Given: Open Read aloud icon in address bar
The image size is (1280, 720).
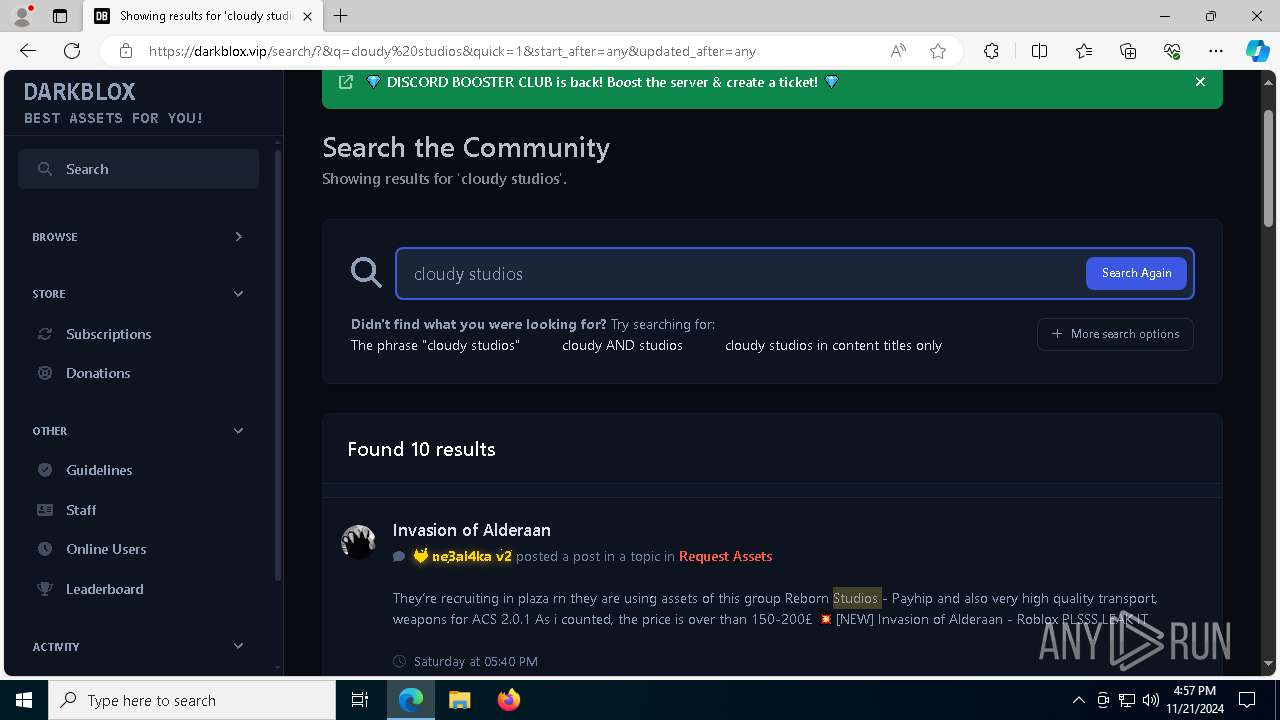Looking at the screenshot, I should click(898, 51).
